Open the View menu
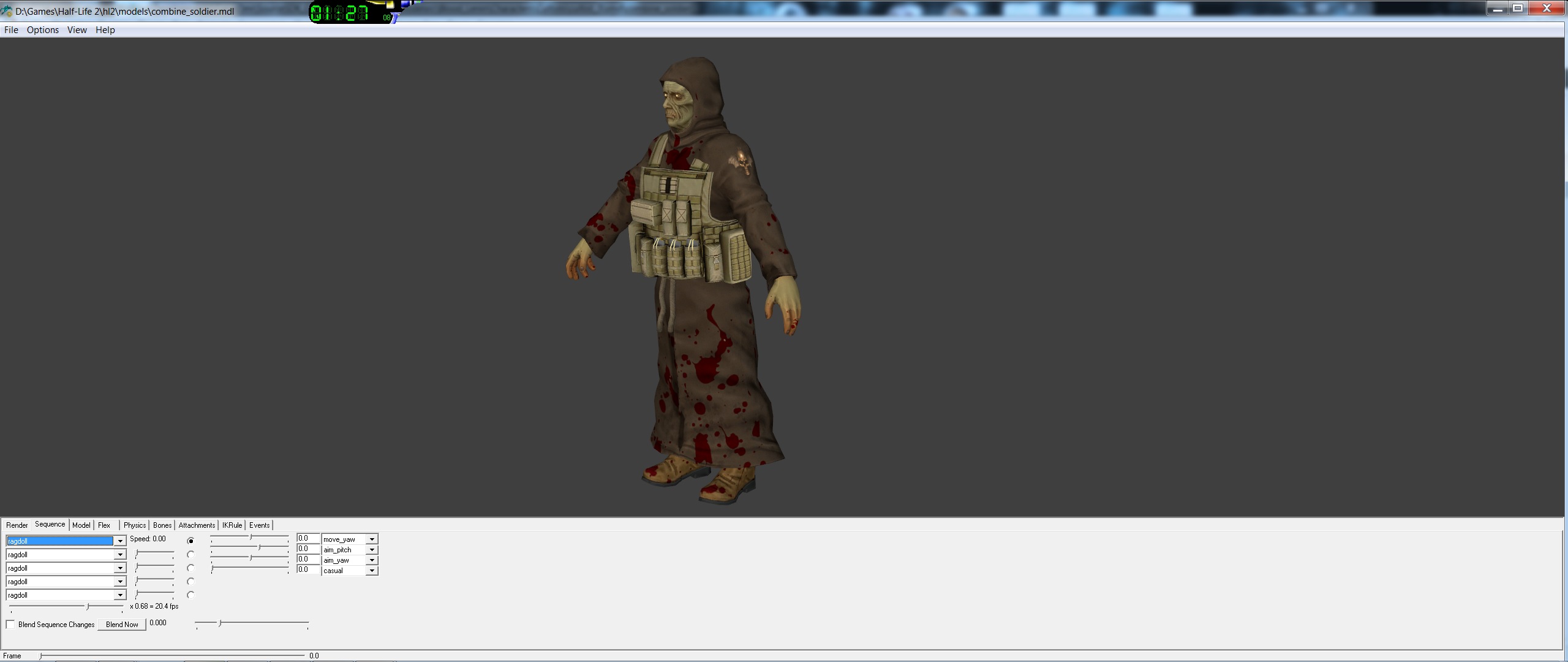Image resolution: width=1568 pixels, height=662 pixels. point(77,30)
